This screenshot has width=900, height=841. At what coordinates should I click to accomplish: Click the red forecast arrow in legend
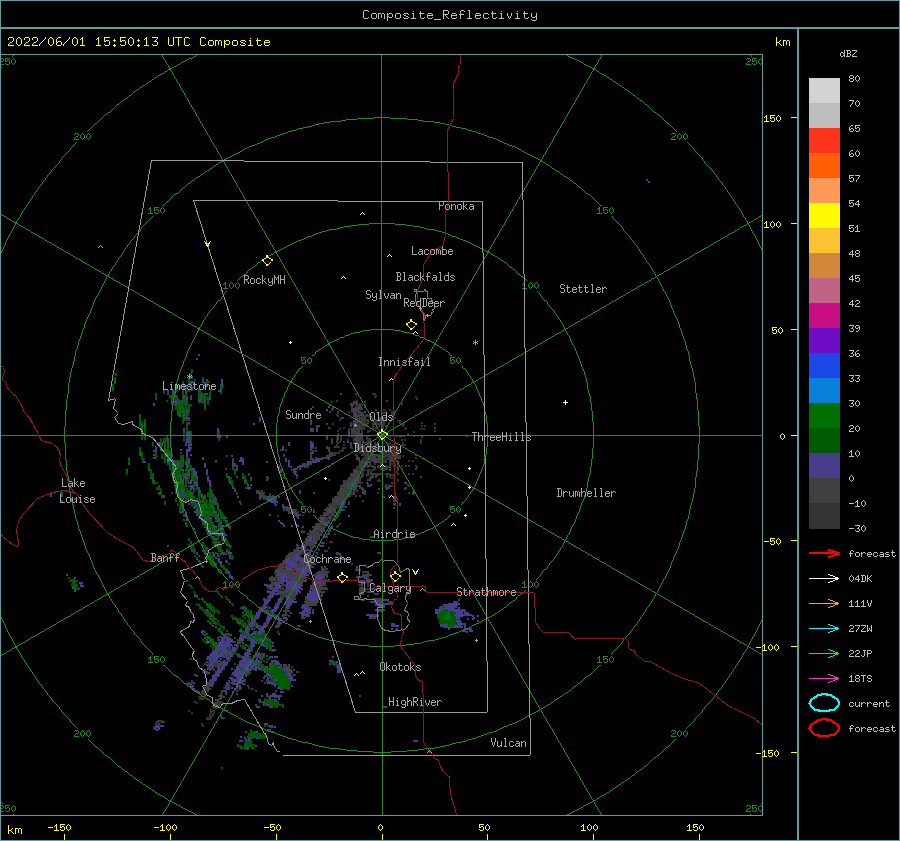(824, 553)
